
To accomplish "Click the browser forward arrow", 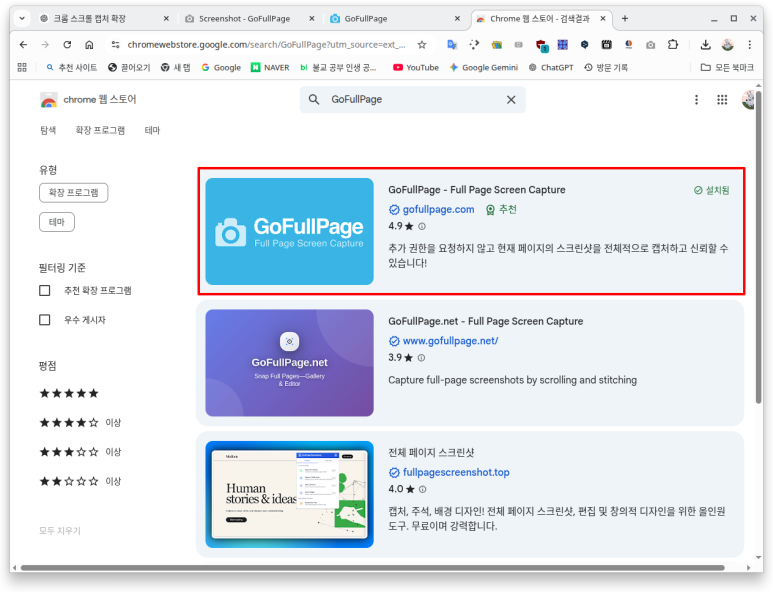I will click(45, 45).
